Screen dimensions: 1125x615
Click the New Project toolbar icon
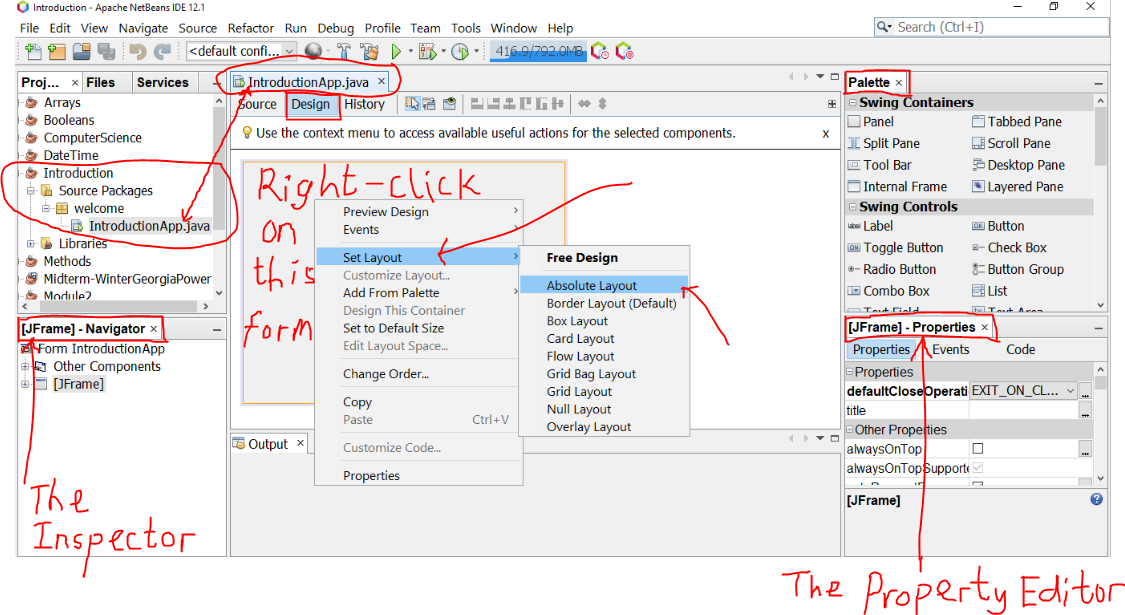[57, 52]
